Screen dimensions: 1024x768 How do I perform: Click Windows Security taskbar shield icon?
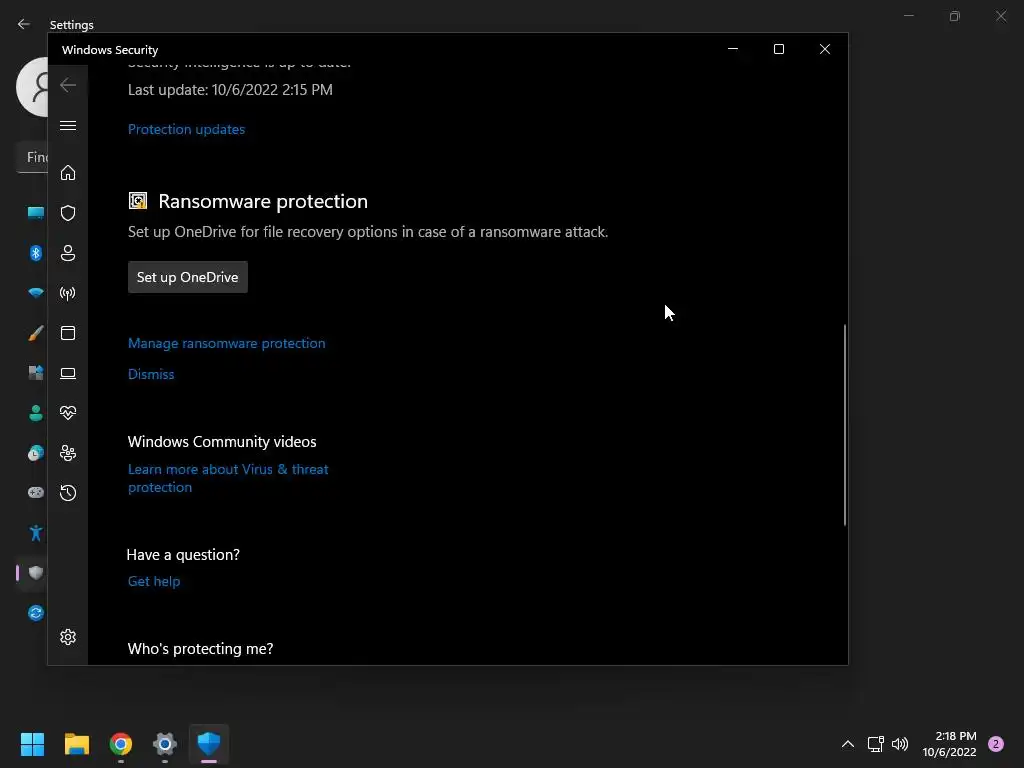[x=209, y=744]
